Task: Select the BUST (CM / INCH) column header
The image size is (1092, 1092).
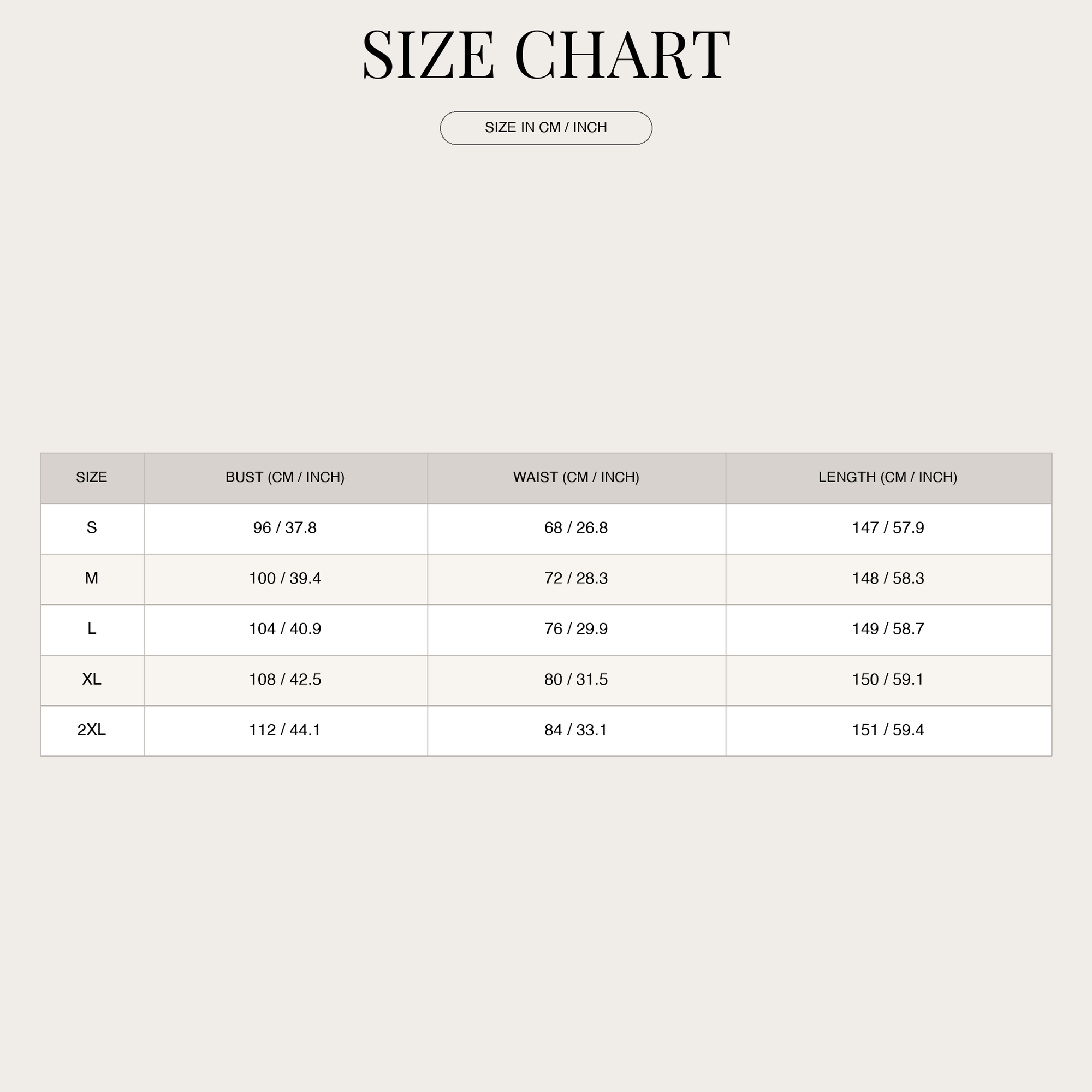Action: pos(285,477)
